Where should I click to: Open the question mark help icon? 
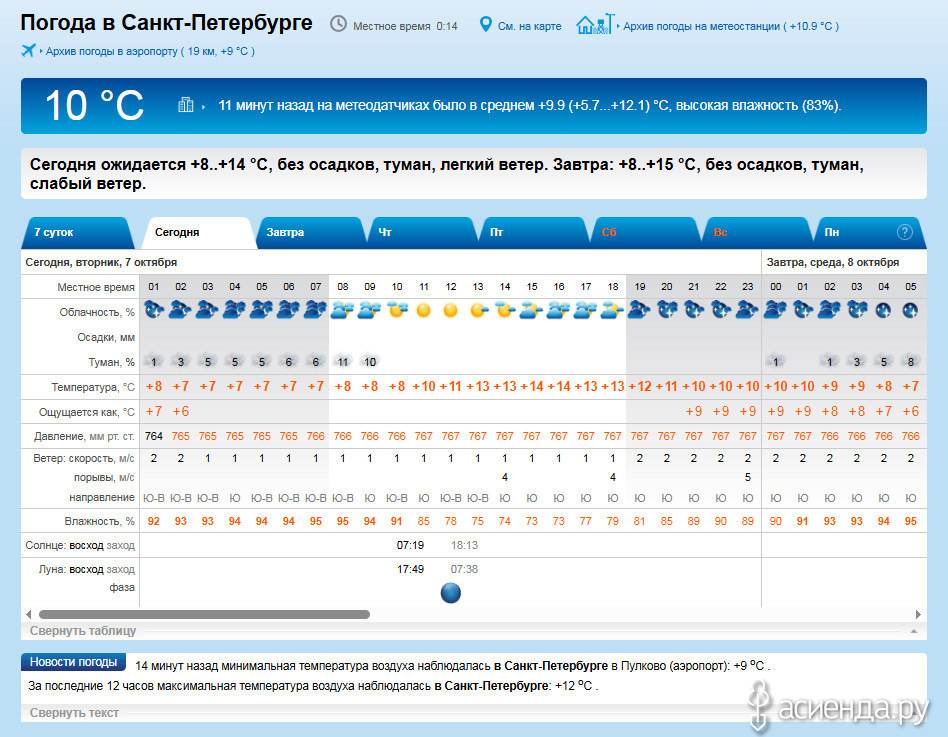[905, 232]
